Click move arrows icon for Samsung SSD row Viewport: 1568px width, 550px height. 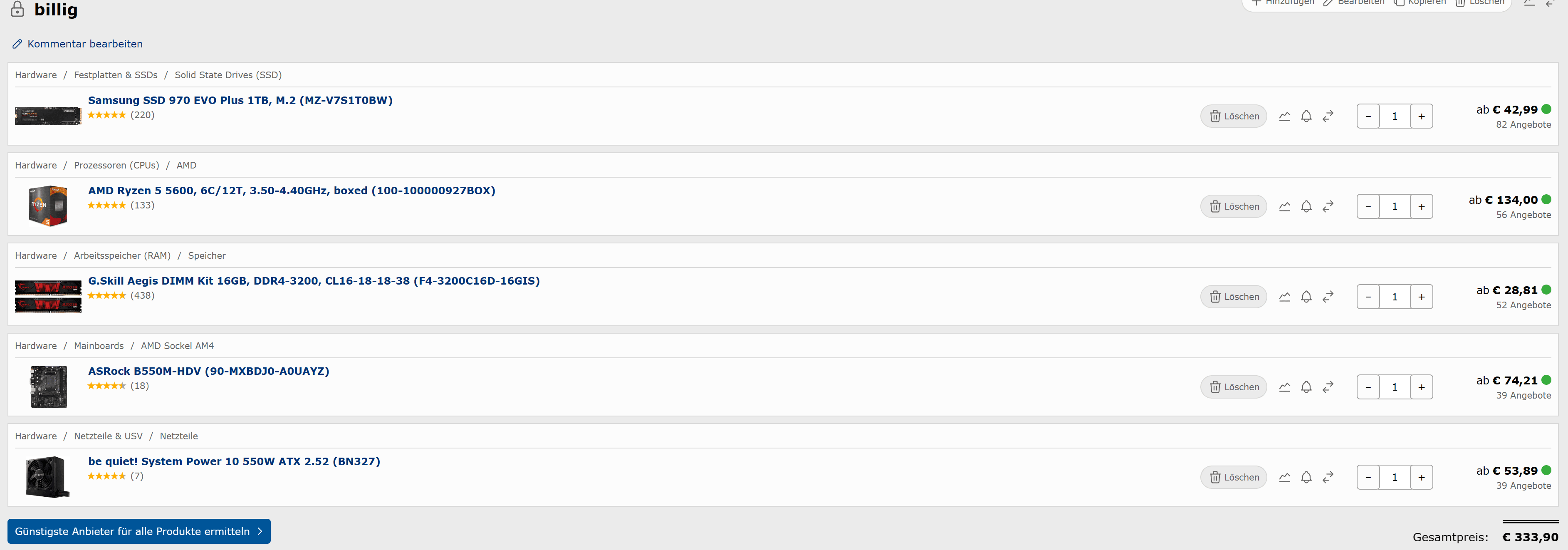point(1328,116)
